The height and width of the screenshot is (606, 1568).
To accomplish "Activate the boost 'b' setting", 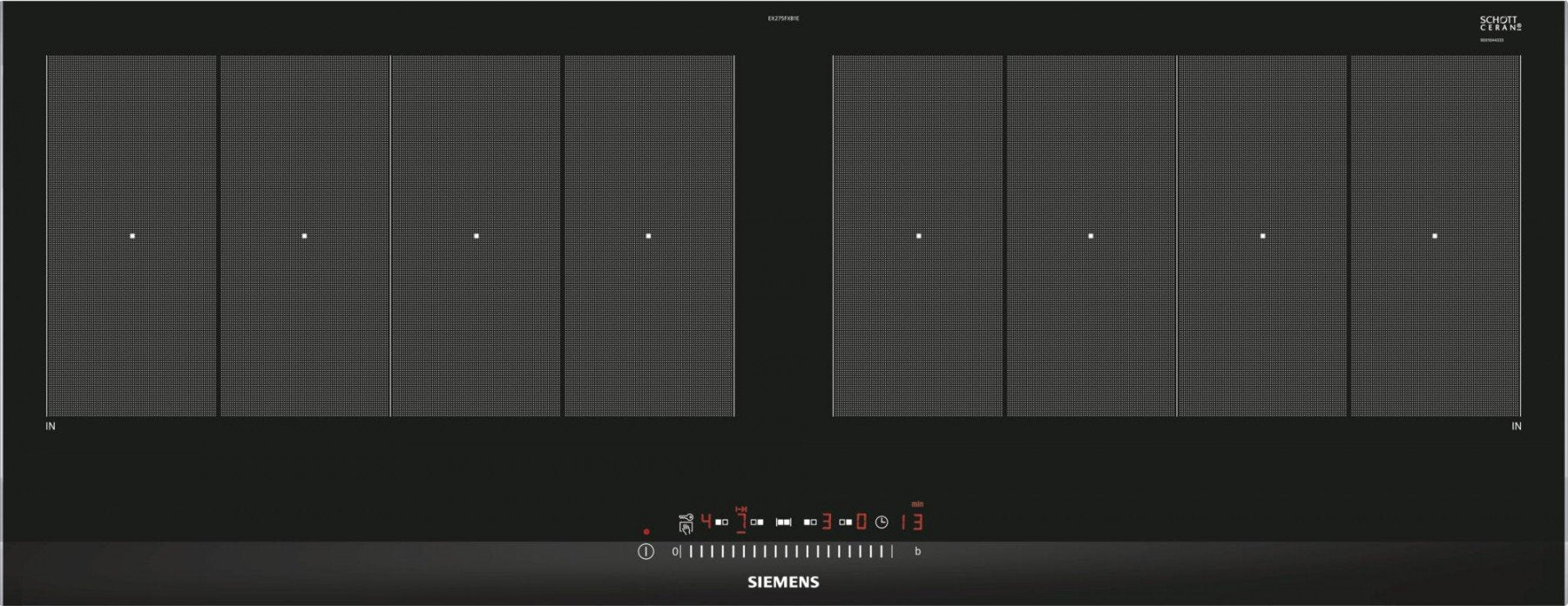I will pyautogui.click(x=917, y=551).
